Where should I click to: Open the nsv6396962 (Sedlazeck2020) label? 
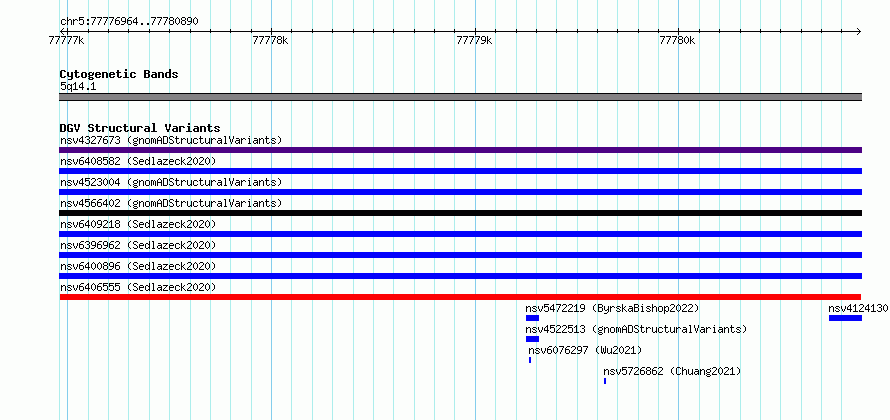click(138, 245)
